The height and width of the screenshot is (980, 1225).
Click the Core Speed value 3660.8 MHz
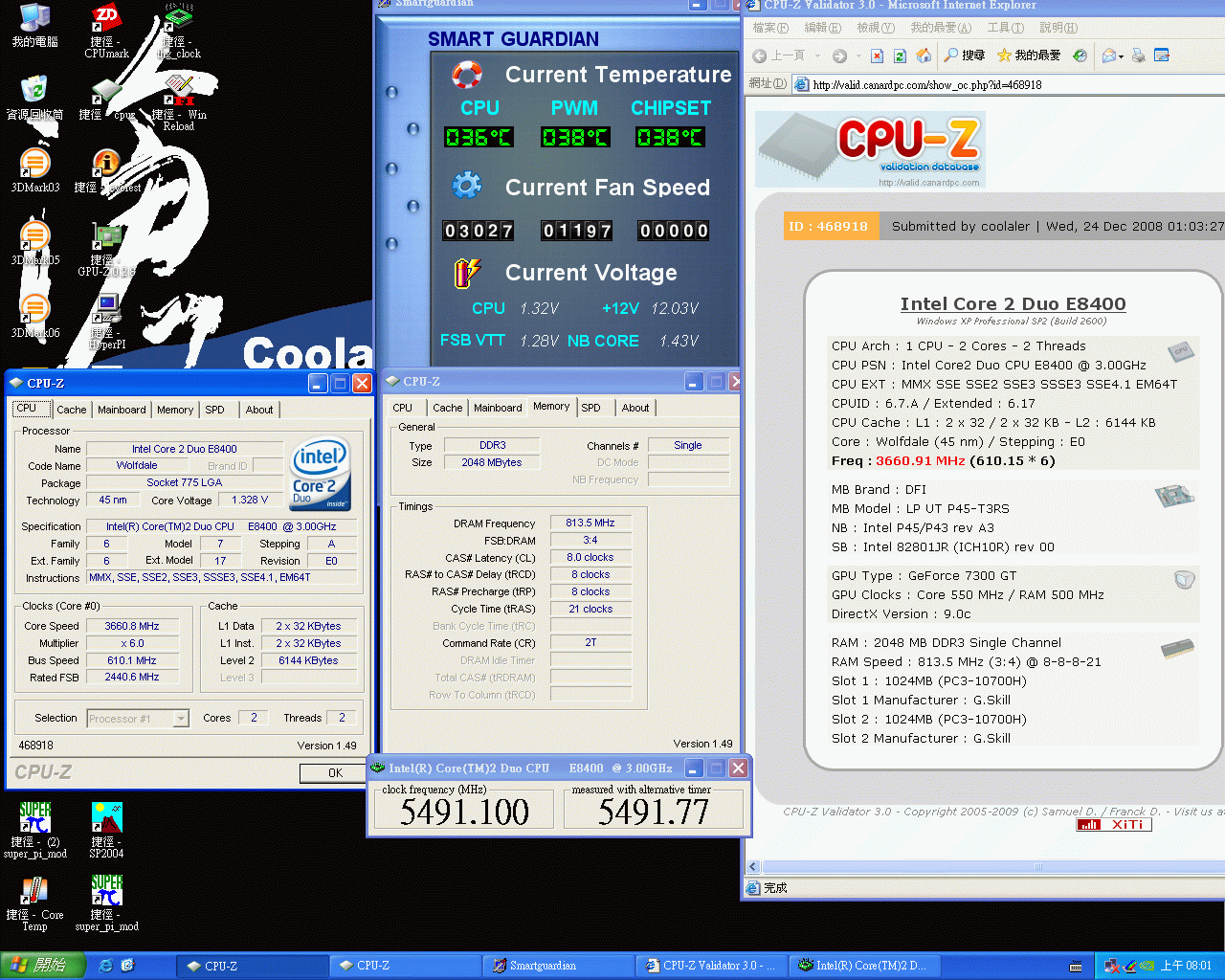(x=132, y=626)
